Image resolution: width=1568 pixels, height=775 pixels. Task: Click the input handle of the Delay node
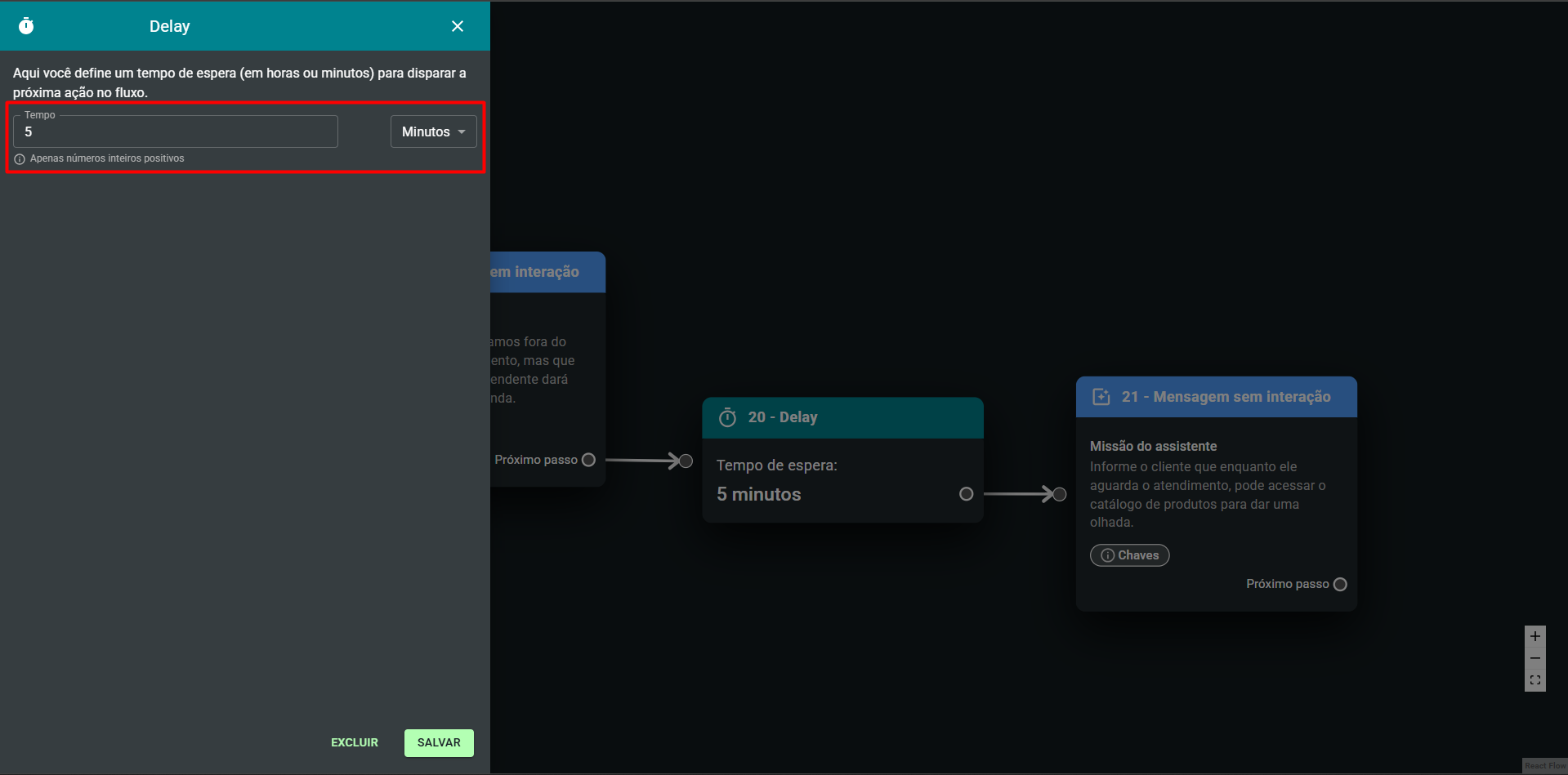click(686, 461)
